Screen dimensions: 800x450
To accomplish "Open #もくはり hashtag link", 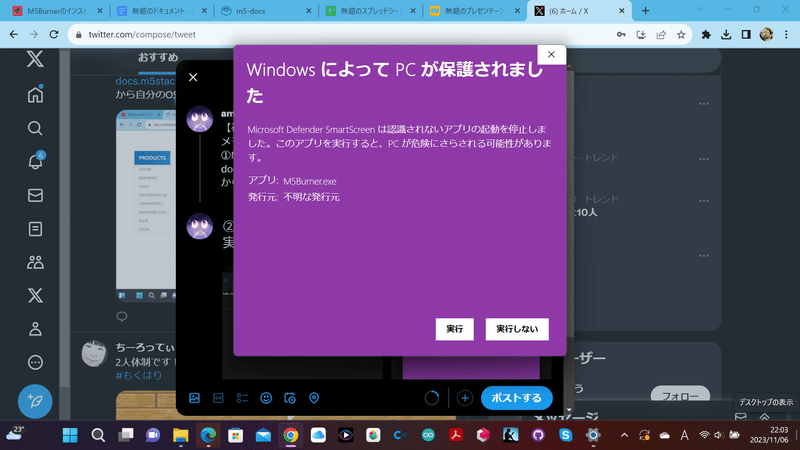I will [139, 375].
